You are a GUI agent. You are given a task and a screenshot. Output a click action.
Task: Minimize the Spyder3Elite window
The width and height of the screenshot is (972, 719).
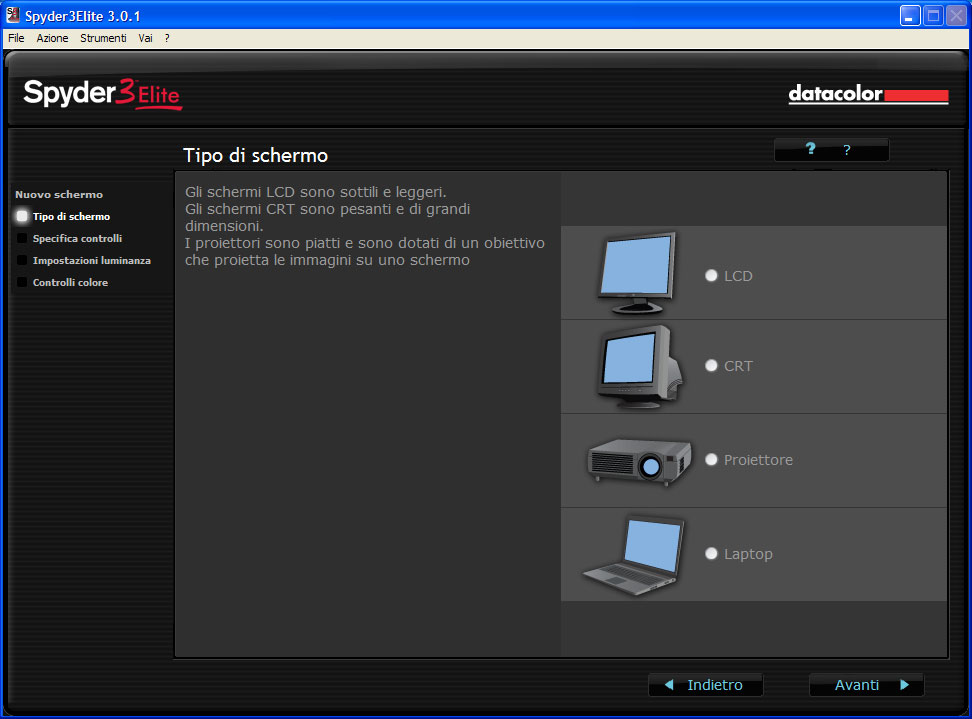pos(909,15)
